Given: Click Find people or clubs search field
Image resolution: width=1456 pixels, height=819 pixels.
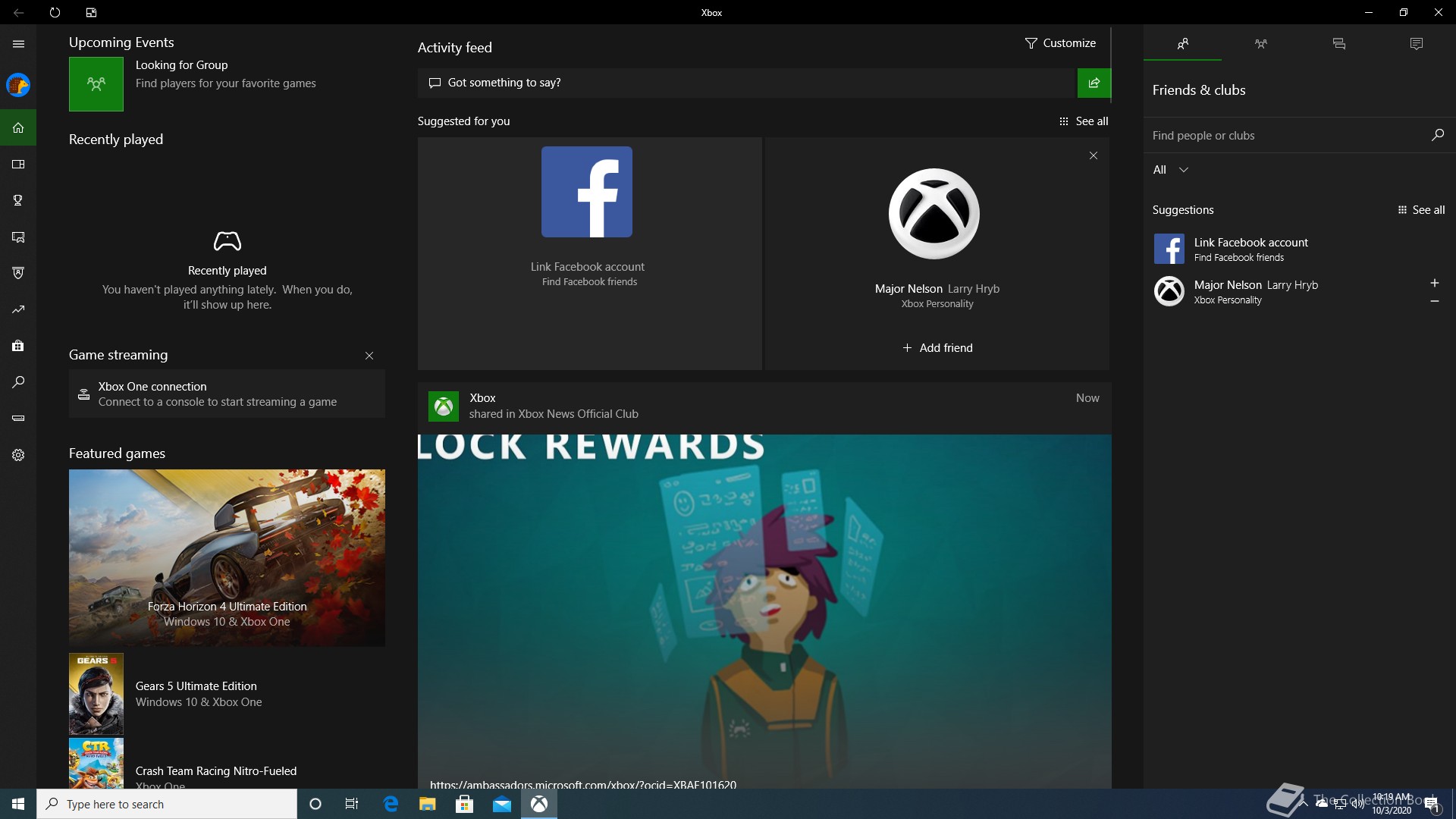Looking at the screenshot, I should pyautogui.click(x=1285, y=136).
